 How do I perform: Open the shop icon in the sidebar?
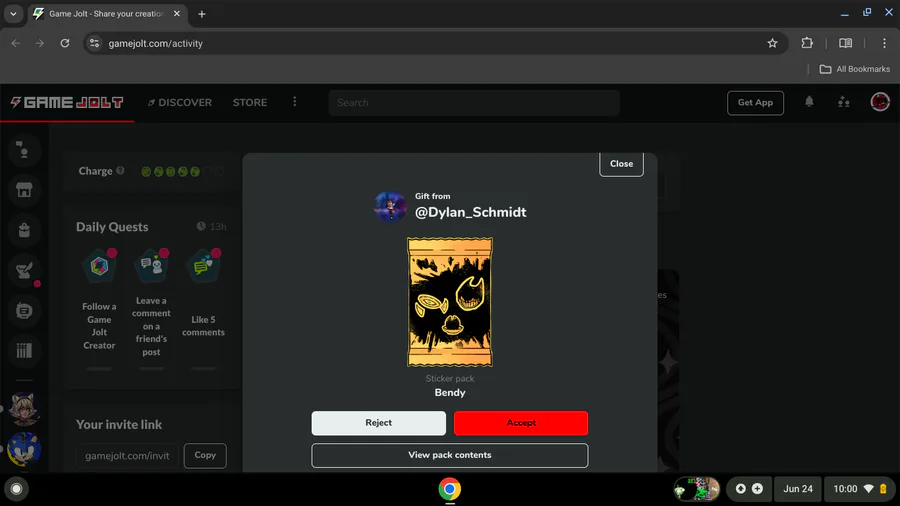pyautogui.click(x=24, y=190)
